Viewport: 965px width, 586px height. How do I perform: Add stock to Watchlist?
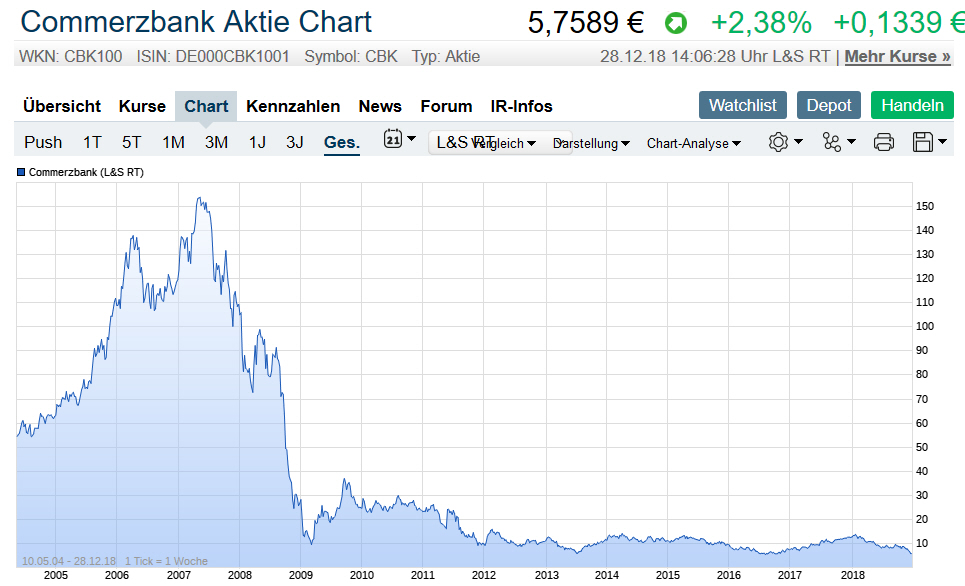coord(743,105)
